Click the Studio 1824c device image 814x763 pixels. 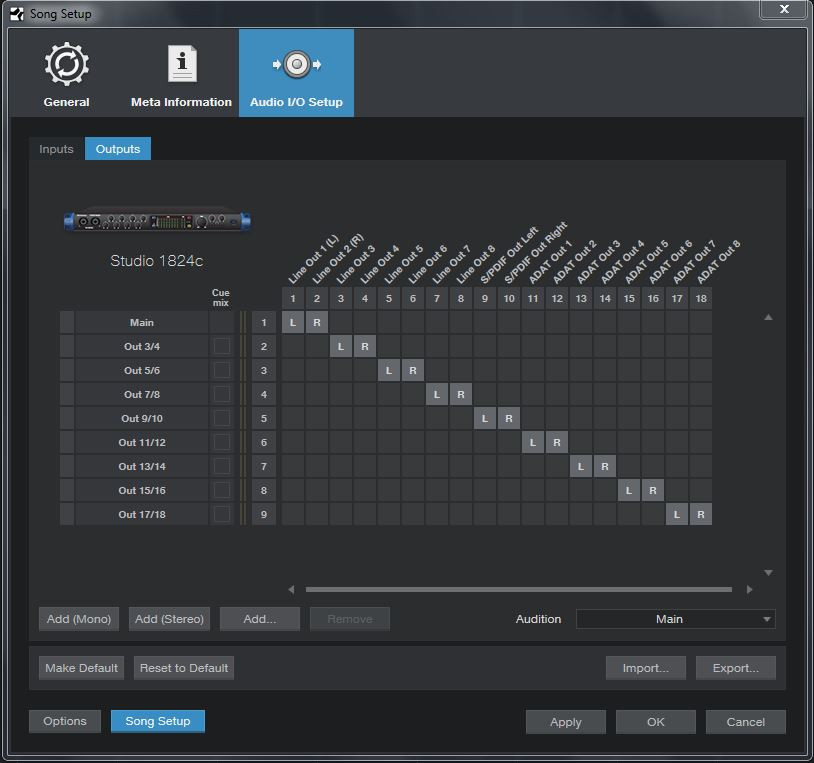pos(157,221)
